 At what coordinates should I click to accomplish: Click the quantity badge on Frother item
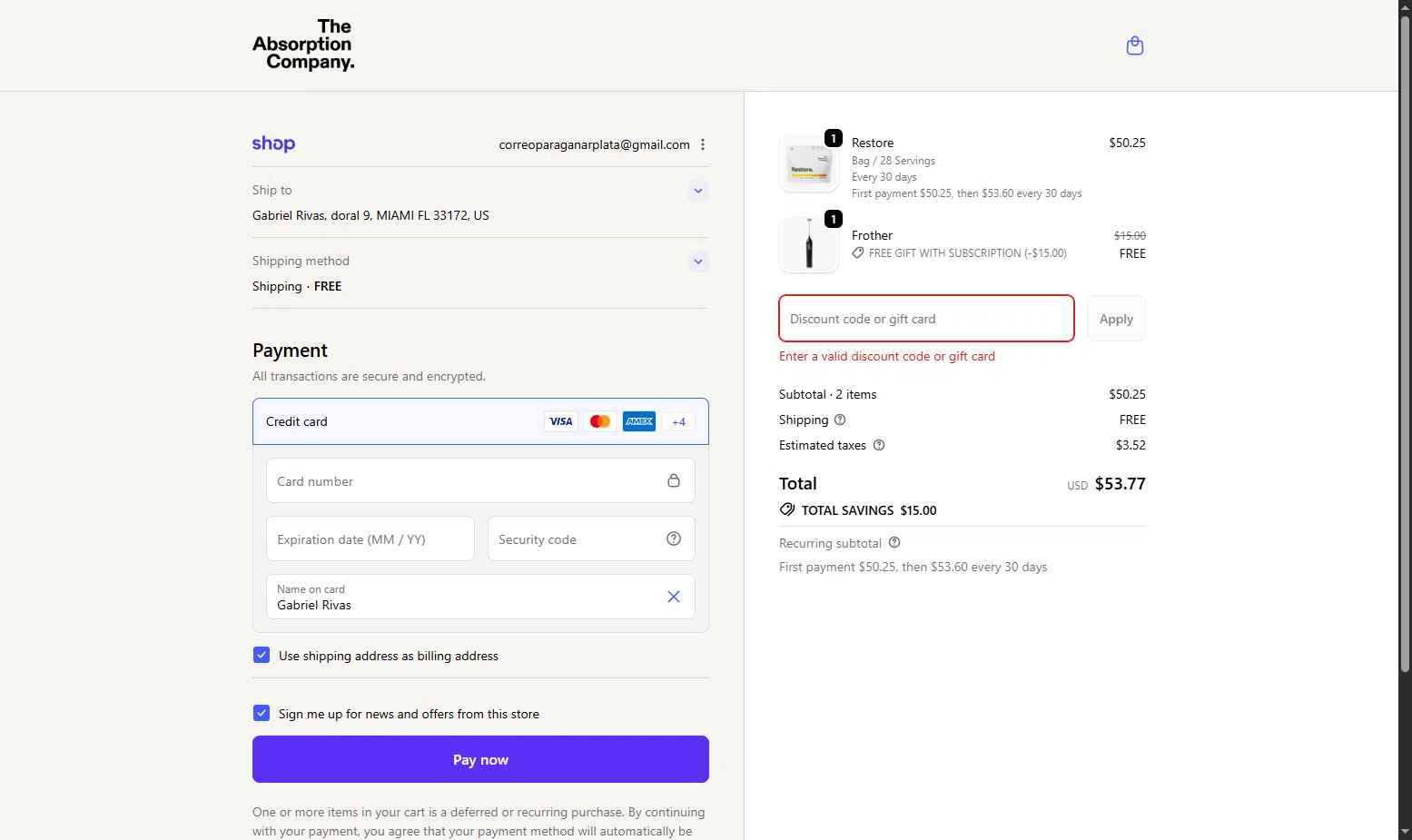[833, 219]
